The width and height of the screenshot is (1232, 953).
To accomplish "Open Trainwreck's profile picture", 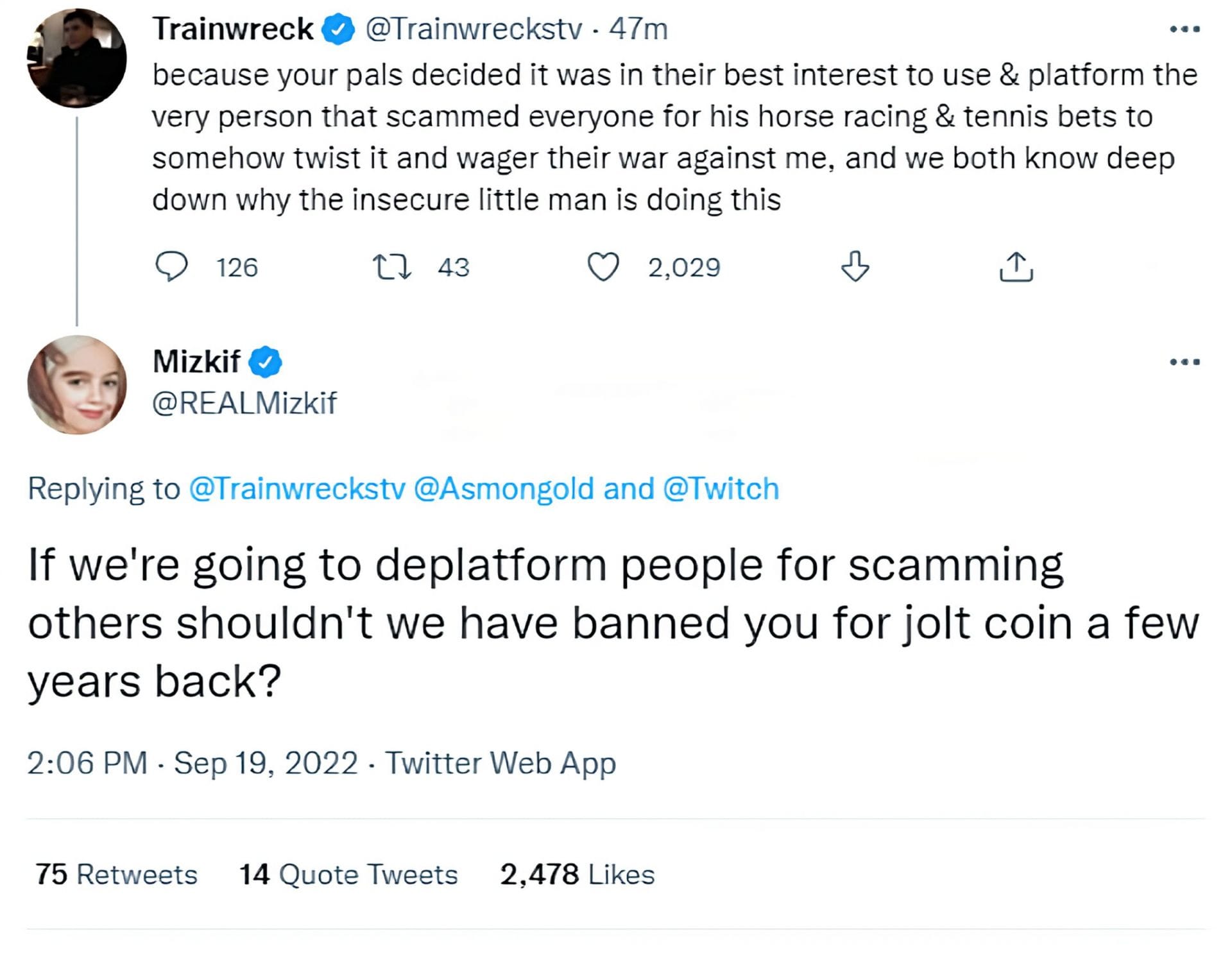I will (x=77, y=58).
